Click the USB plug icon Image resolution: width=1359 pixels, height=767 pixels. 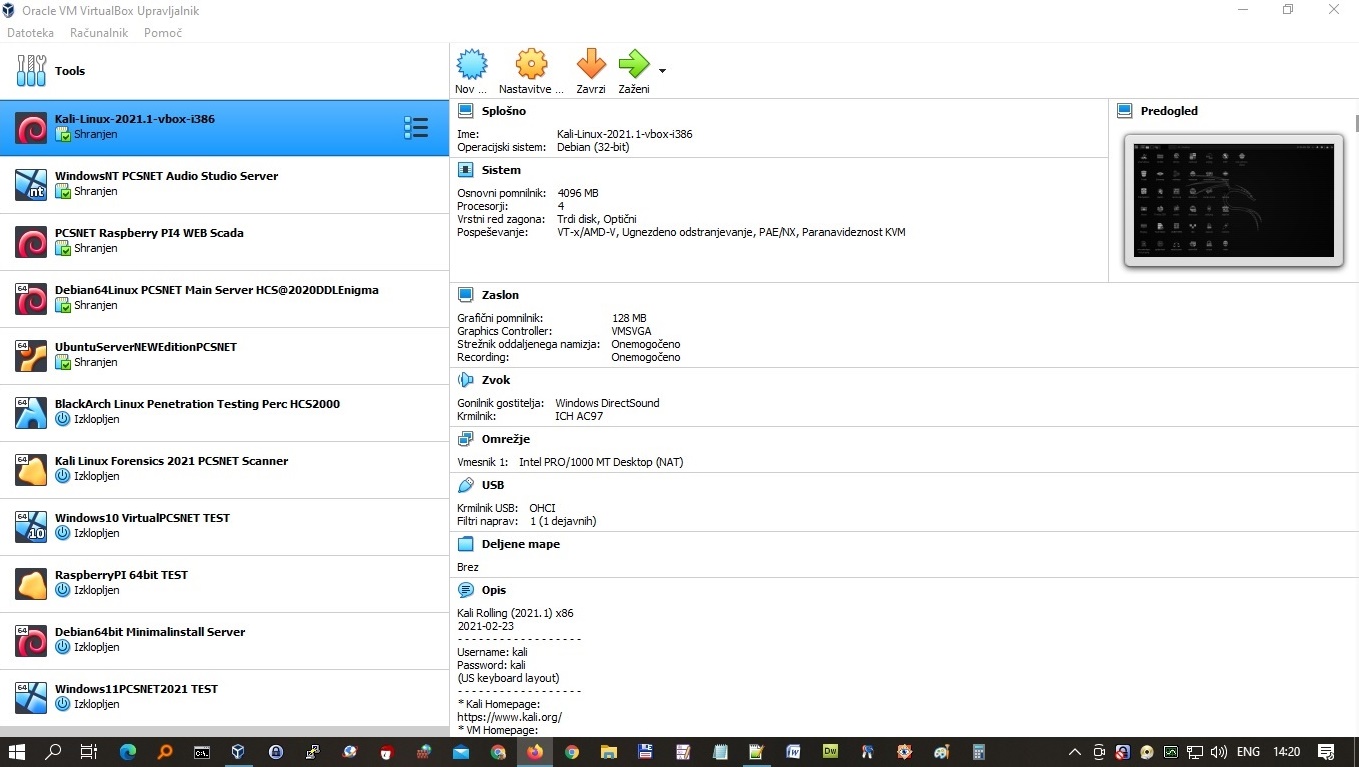point(465,485)
